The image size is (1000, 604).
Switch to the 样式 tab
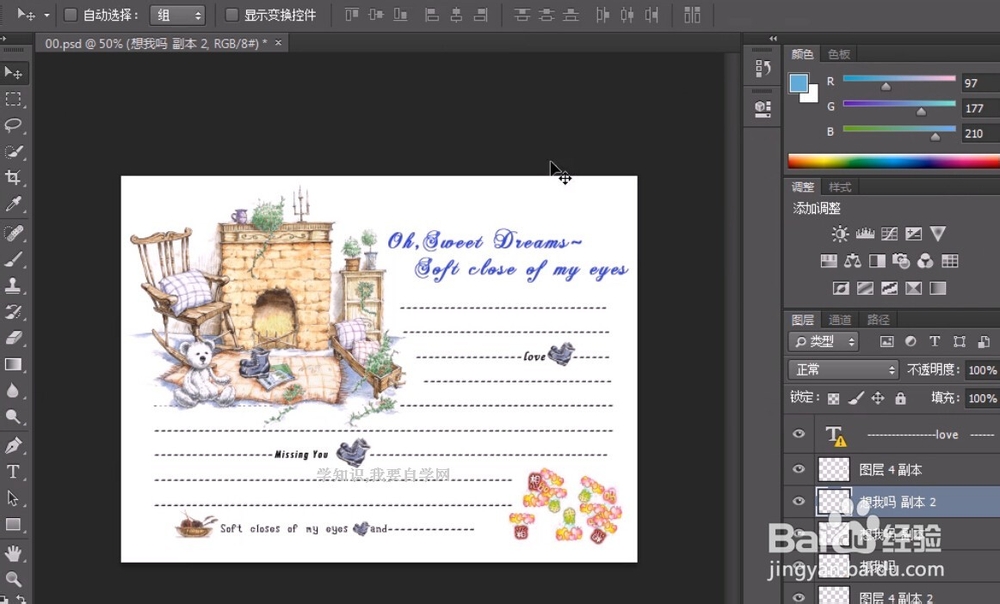(x=840, y=187)
